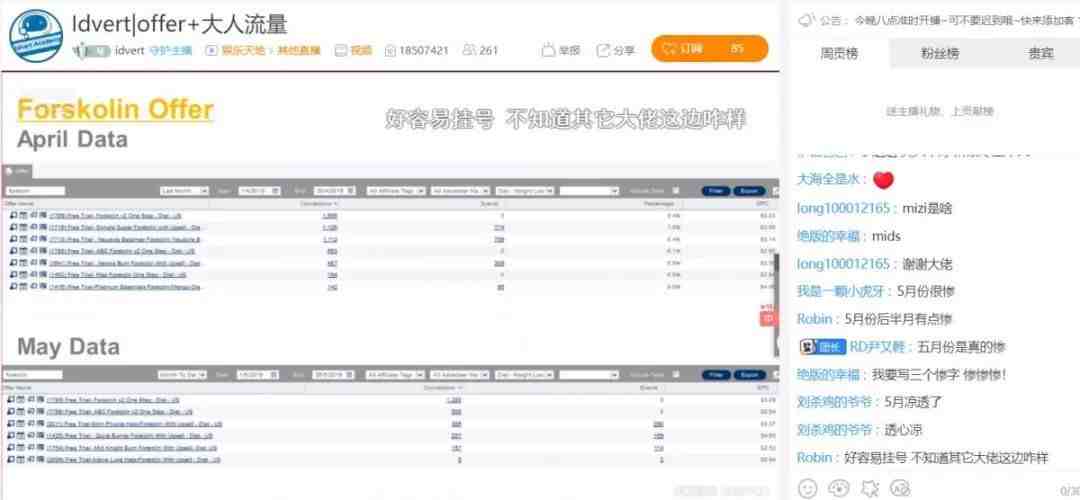Open the date range dropdown in May table
The image size is (1080, 500).
click(182, 375)
